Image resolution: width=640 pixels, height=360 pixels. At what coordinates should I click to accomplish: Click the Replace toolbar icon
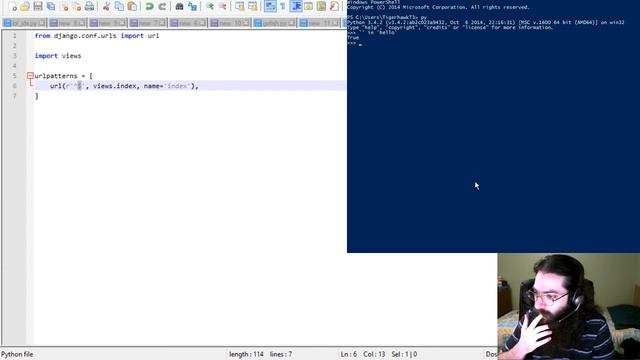point(192,6)
